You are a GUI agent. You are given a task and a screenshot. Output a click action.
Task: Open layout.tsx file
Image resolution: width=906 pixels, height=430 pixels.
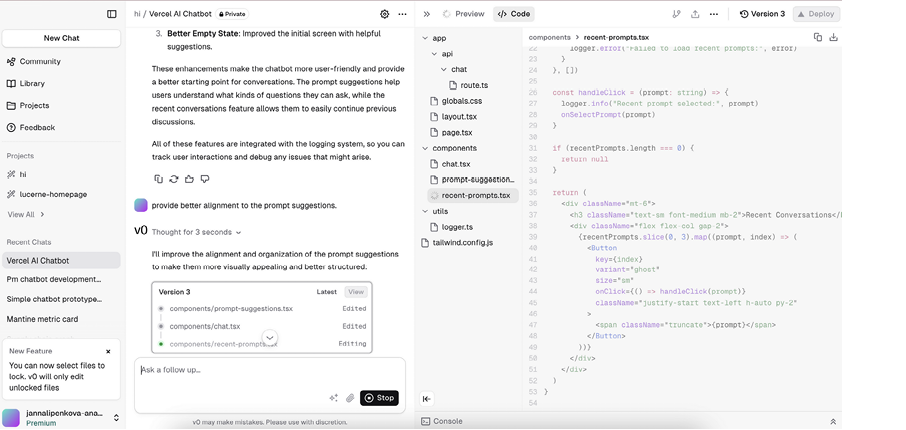pyautogui.click(x=453, y=116)
